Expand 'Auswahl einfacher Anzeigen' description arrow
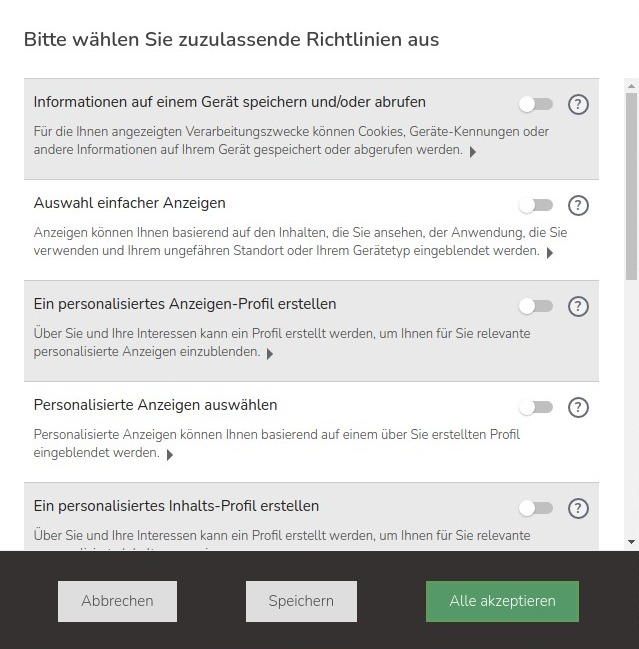The width and height of the screenshot is (639, 649). tap(550, 253)
